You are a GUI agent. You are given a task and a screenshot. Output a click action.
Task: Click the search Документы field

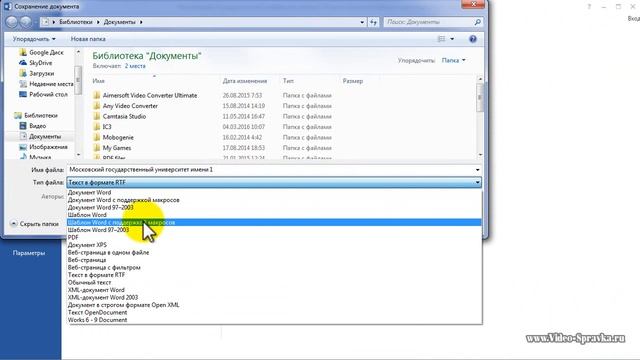pyautogui.click(x=428, y=22)
